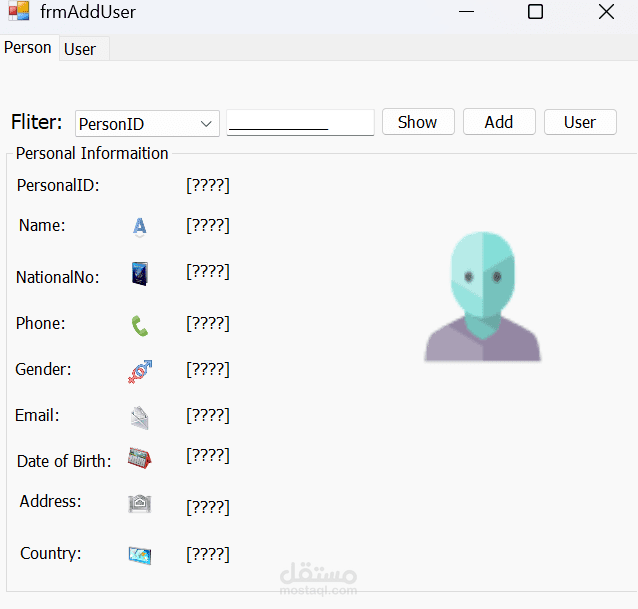Select the Phone value placeholder [????]

208,323
